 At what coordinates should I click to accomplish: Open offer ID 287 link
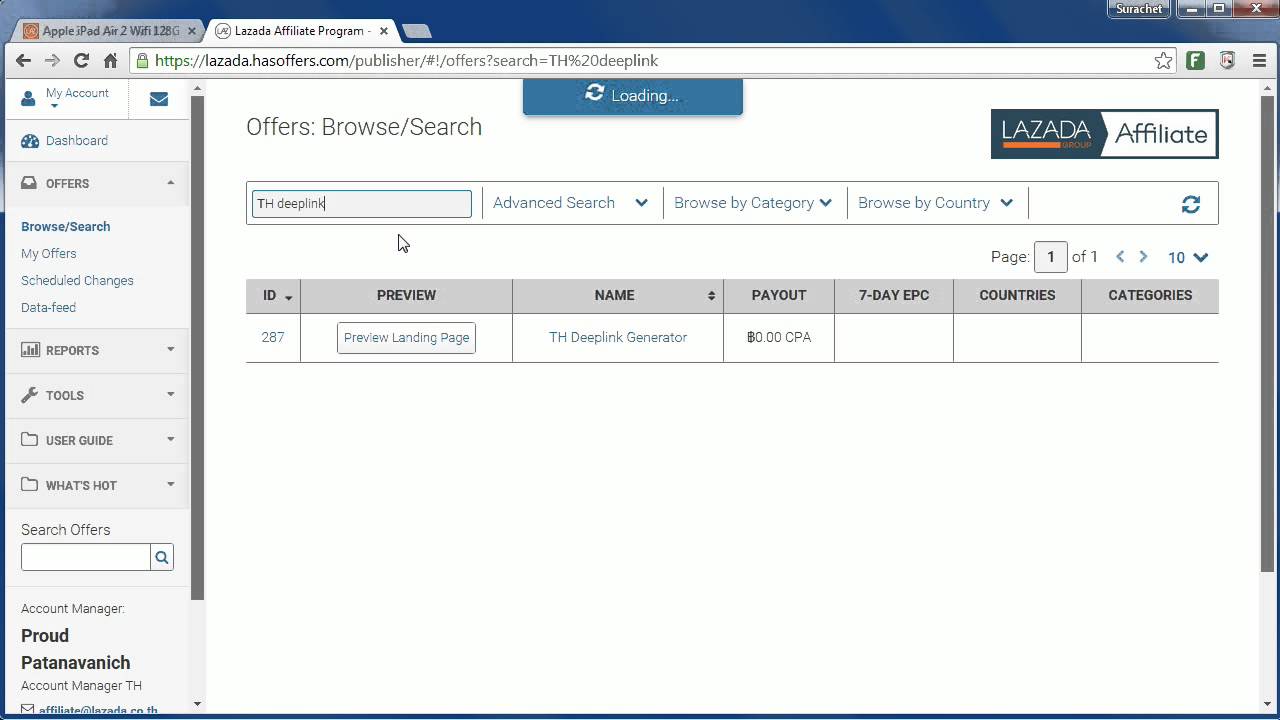pyautogui.click(x=273, y=338)
